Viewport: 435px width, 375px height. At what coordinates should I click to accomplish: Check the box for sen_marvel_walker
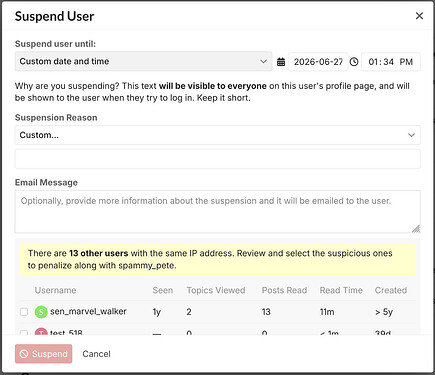(24, 312)
